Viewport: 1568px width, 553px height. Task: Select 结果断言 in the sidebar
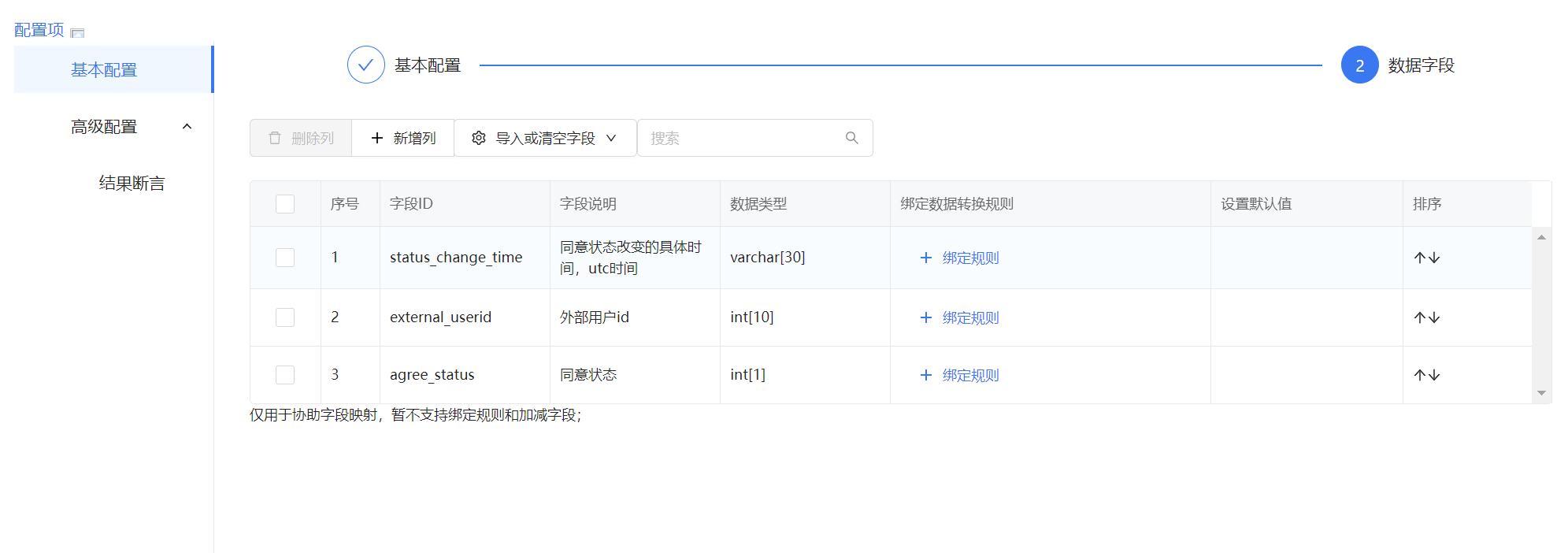tap(132, 184)
